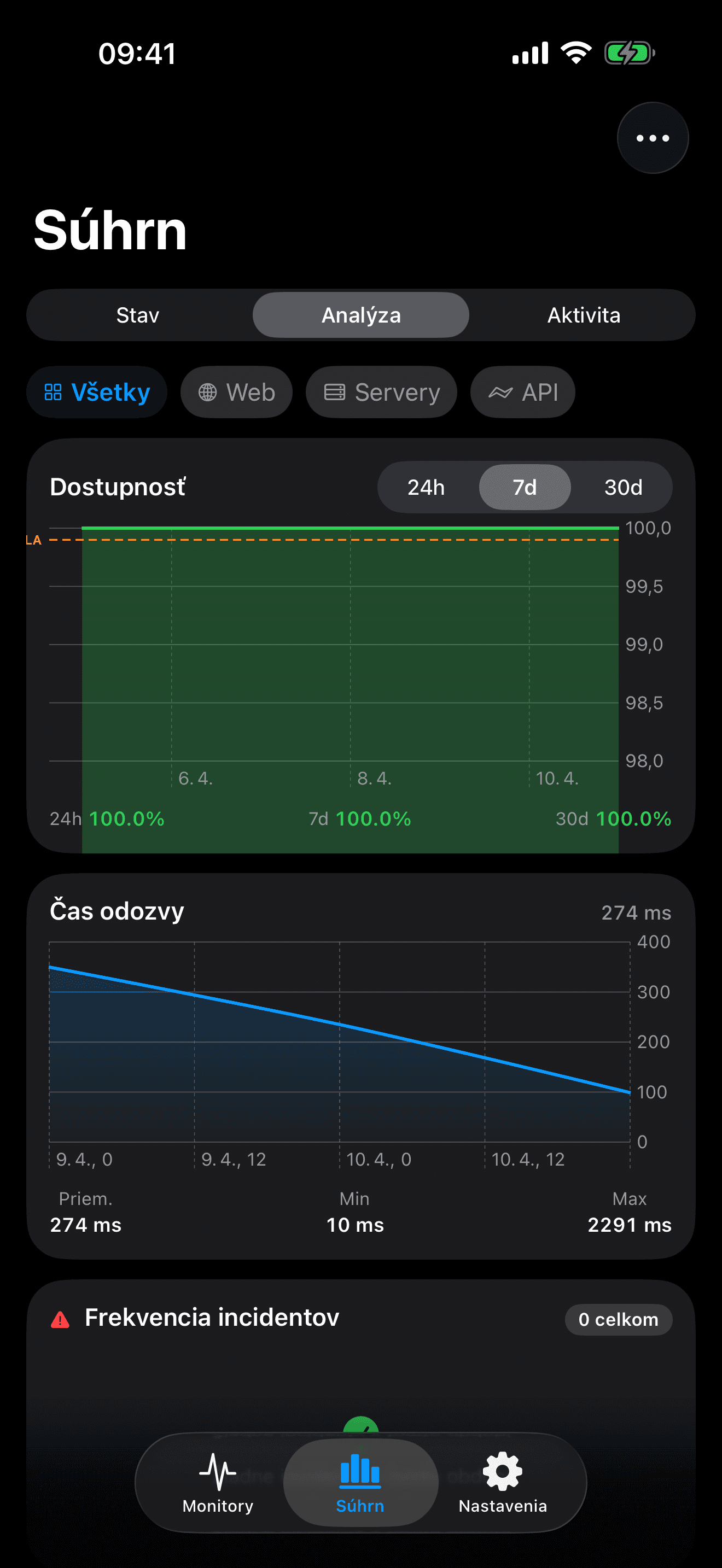This screenshot has height=1568, width=722.
Task: Switch to the Aktivita tab
Action: (x=583, y=315)
